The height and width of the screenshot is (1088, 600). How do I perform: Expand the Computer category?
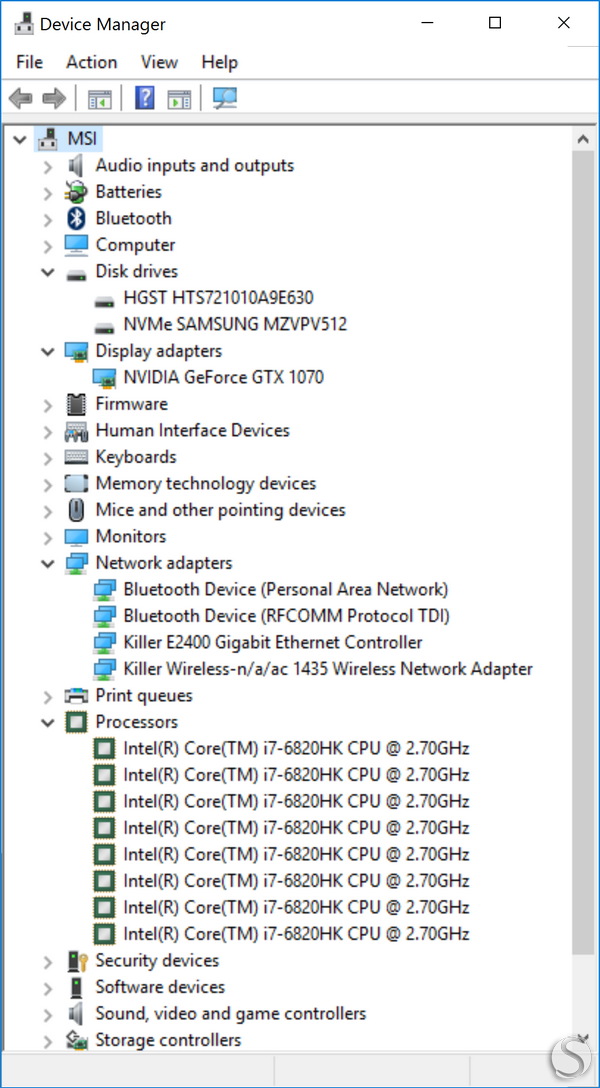pyautogui.click(x=47, y=246)
